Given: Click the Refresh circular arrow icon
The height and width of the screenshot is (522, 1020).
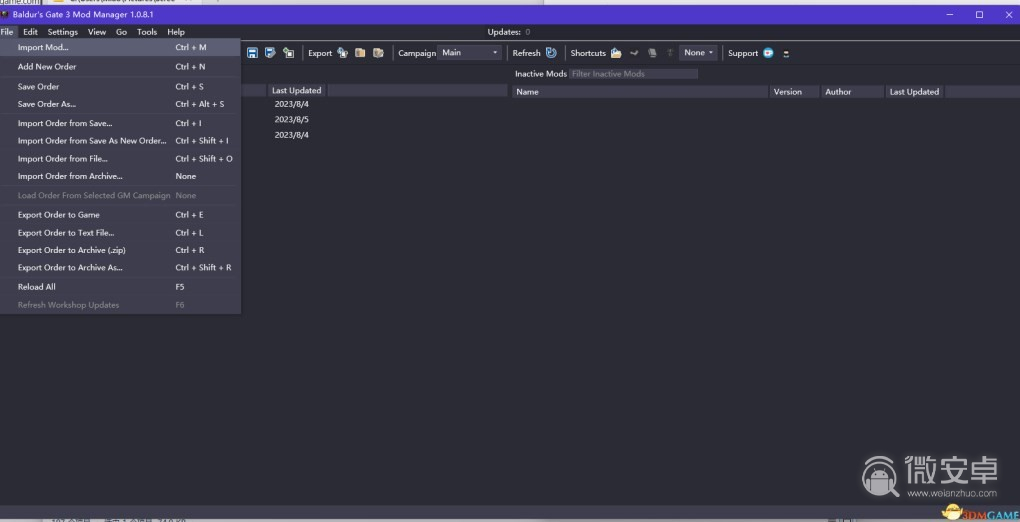Looking at the screenshot, I should coord(551,53).
